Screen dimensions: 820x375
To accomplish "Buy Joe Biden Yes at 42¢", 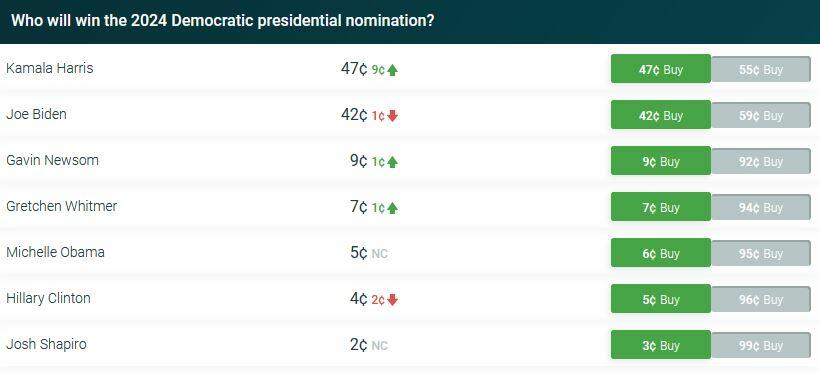I will [x=660, y=115].
